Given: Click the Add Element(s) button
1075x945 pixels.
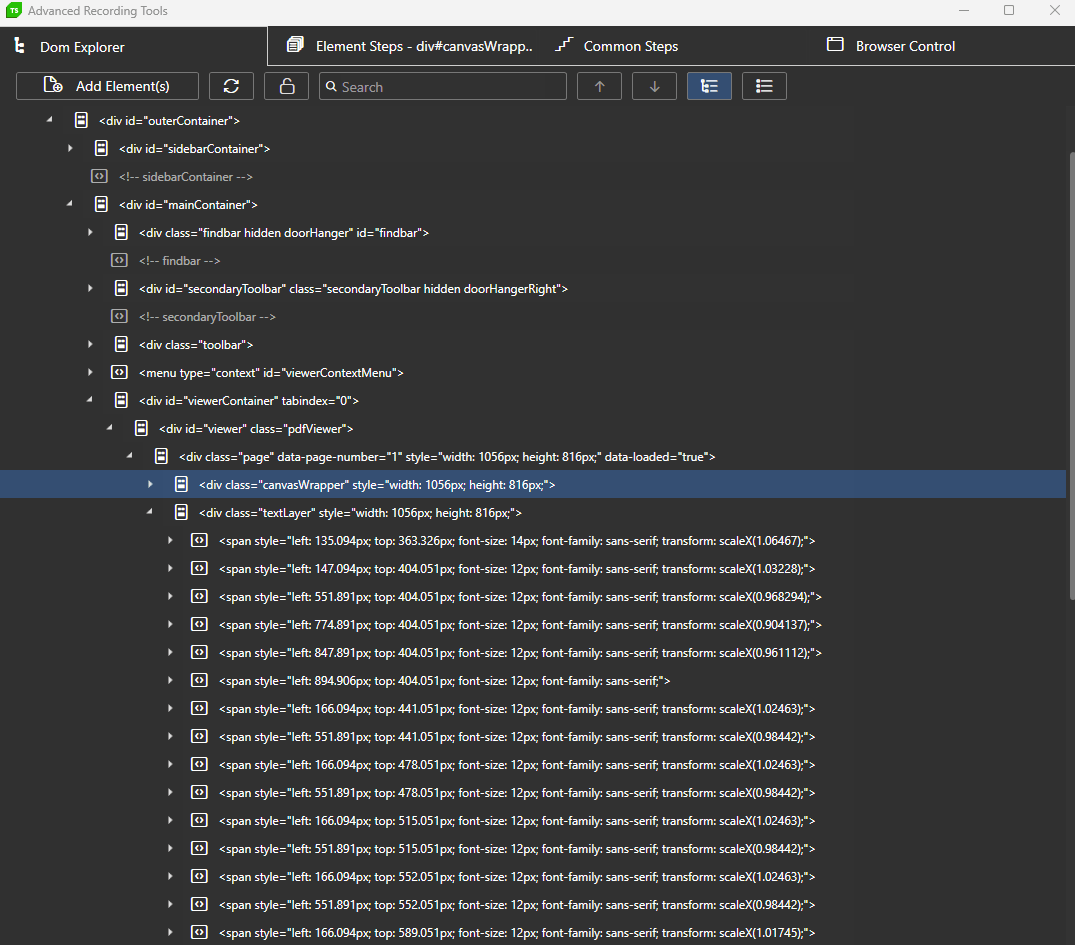Looking at the screenshot, I should point(108,86).
